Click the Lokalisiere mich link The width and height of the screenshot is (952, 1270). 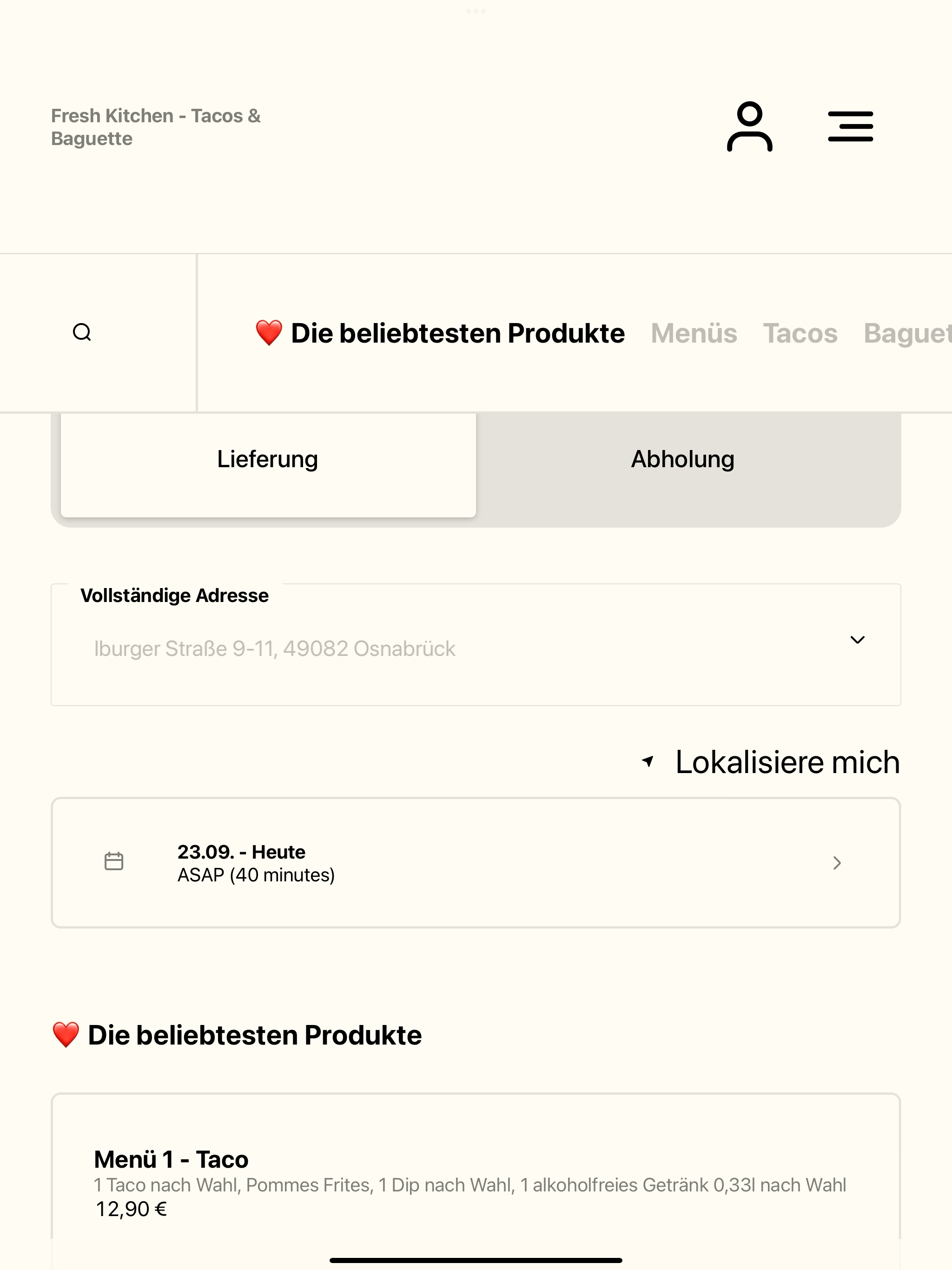click(787, 762)
